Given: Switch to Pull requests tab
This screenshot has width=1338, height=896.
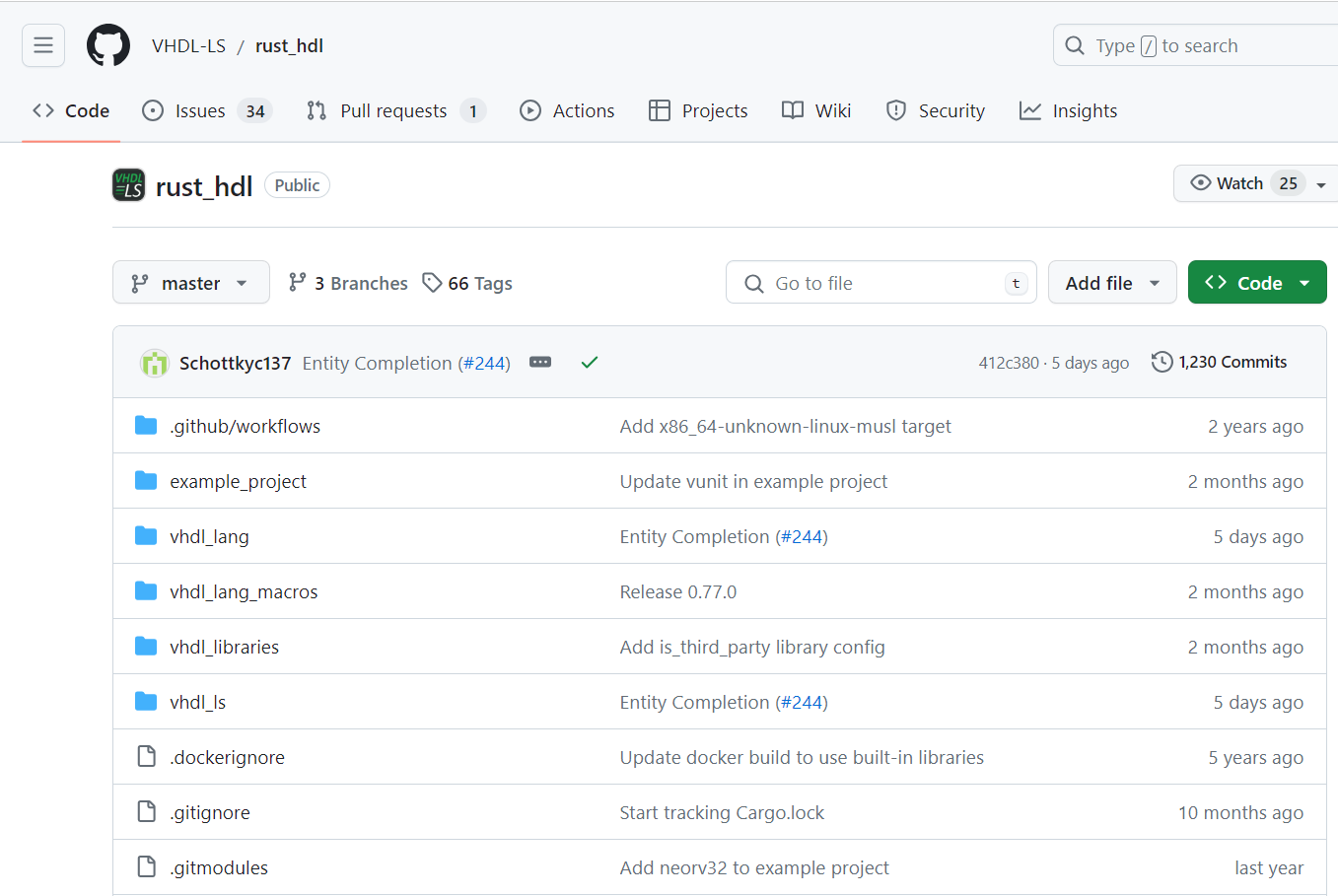Looking at the screenshot, I should point(395,110).
